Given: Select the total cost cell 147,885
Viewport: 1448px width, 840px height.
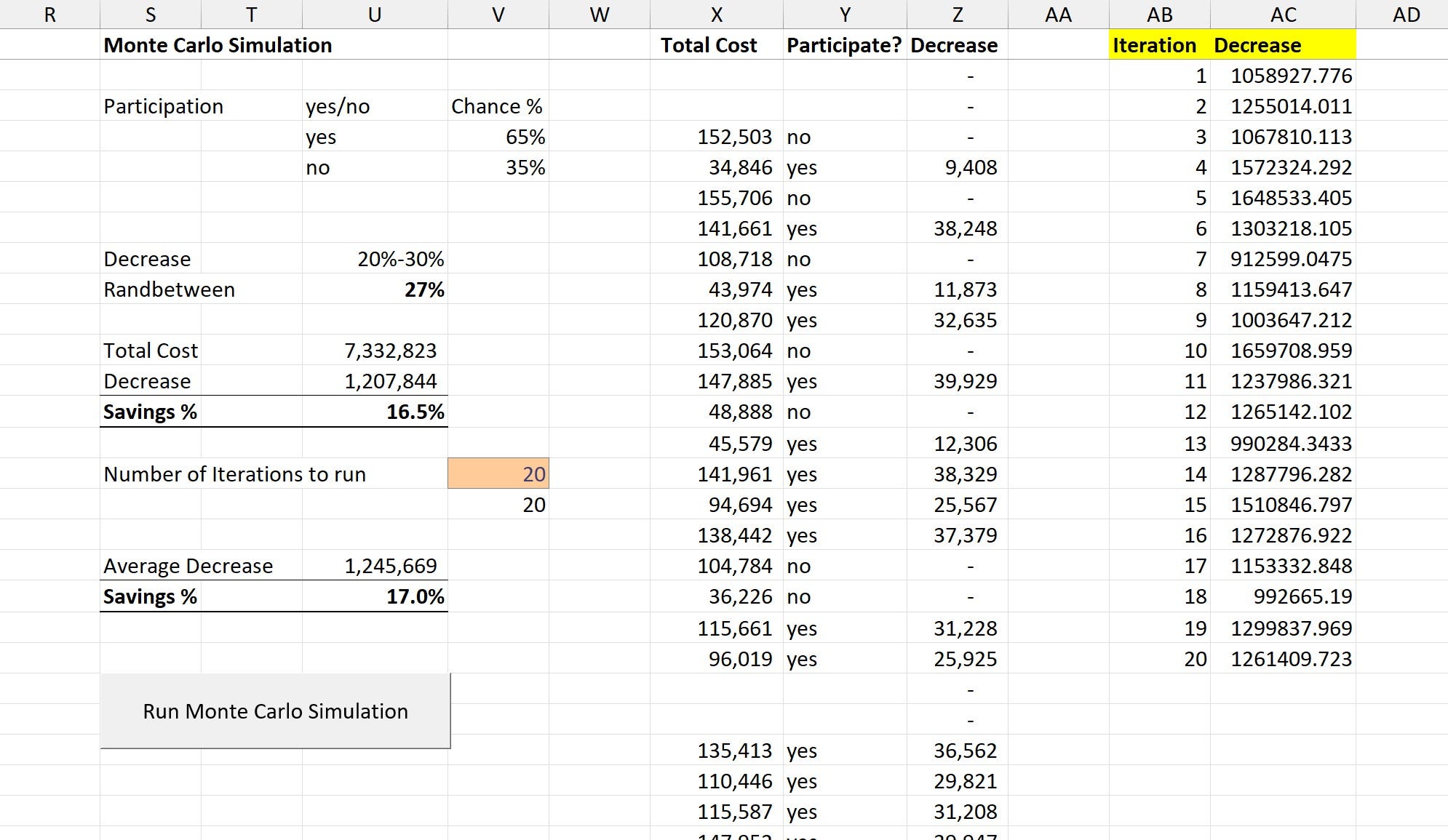Looking at the screenshot, I should pos(717,381).
